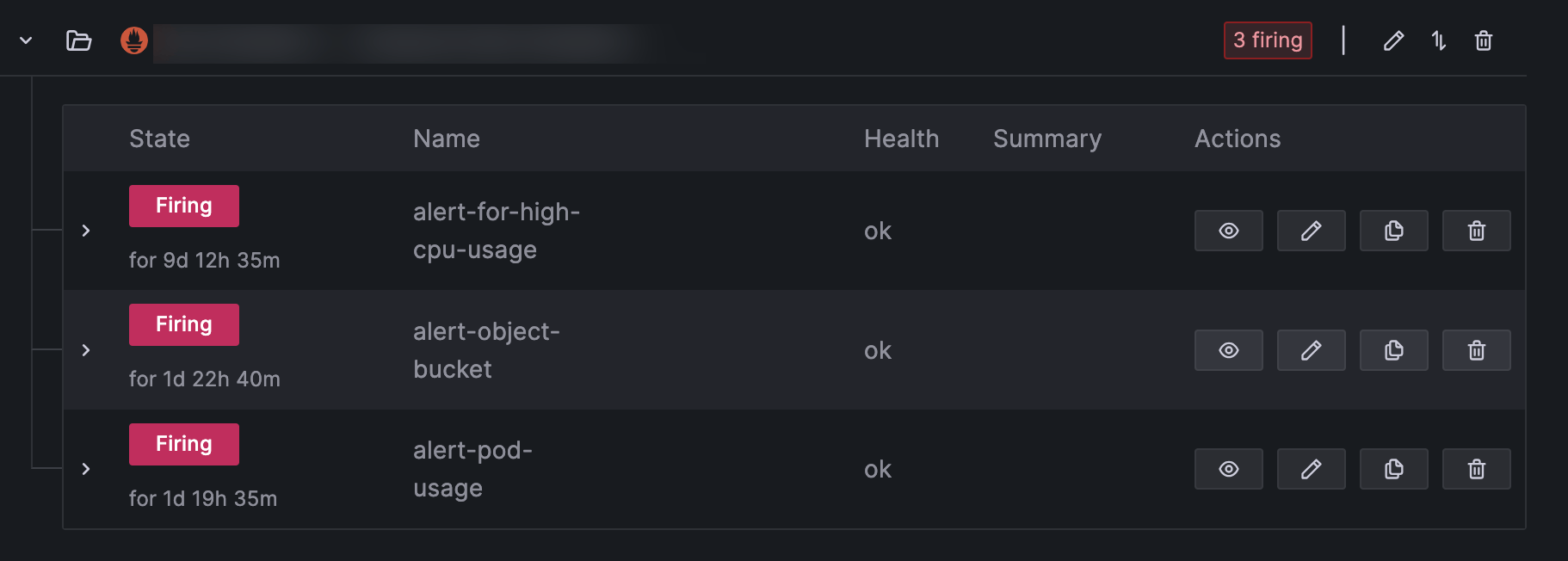Screen dimensions: 1568x561
Task: Expand the alert-object-bucket row details
Action: coord(86,350)
